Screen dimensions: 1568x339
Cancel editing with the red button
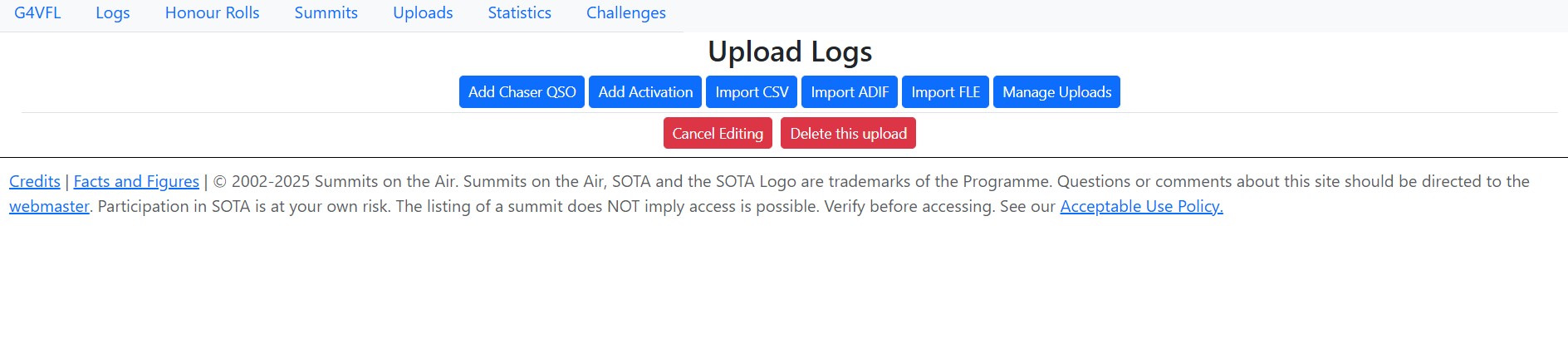coord(718,134)
